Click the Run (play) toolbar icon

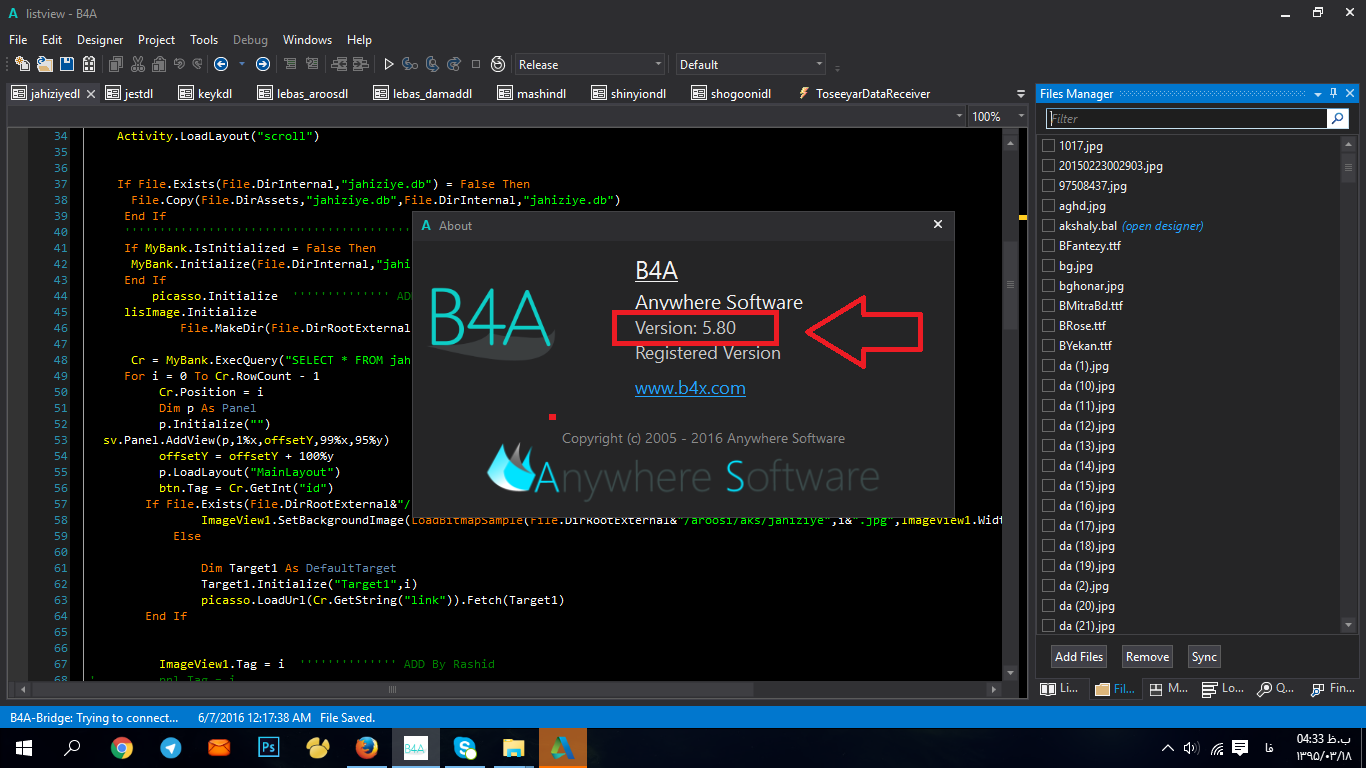[x=389, y=64]
